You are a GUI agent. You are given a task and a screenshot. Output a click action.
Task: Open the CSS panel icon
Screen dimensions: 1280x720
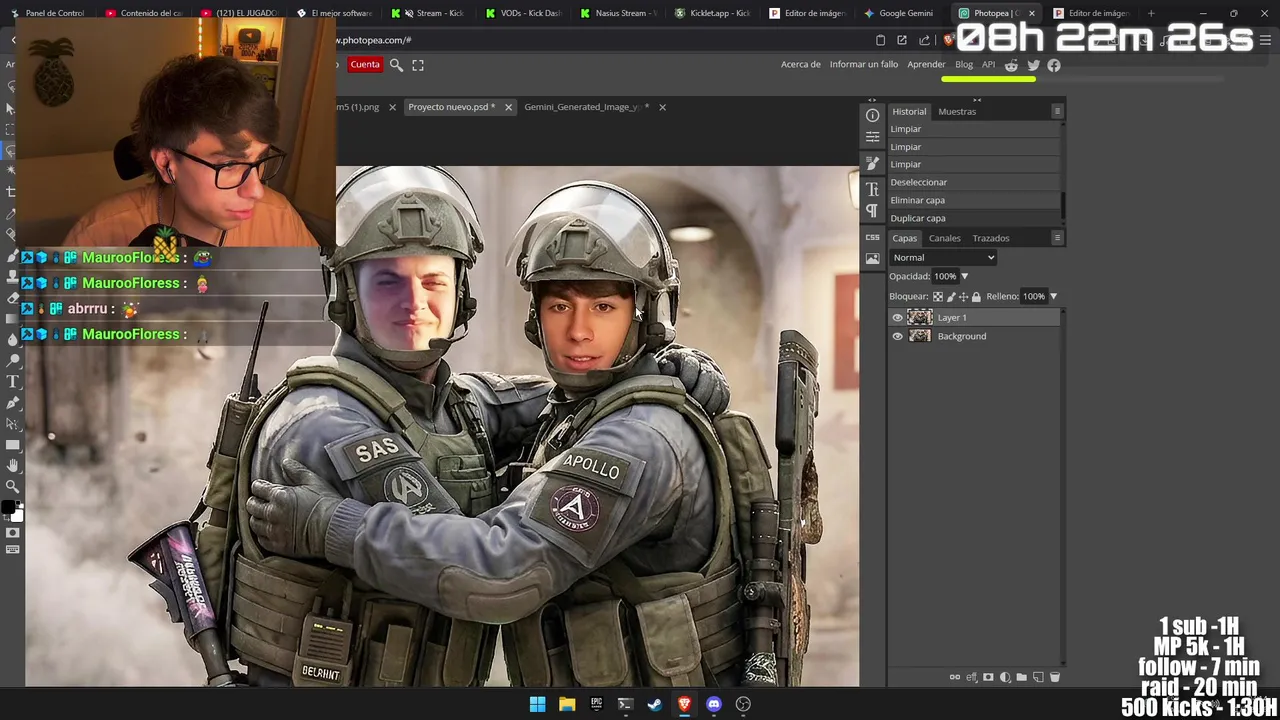tap(872, 237)
